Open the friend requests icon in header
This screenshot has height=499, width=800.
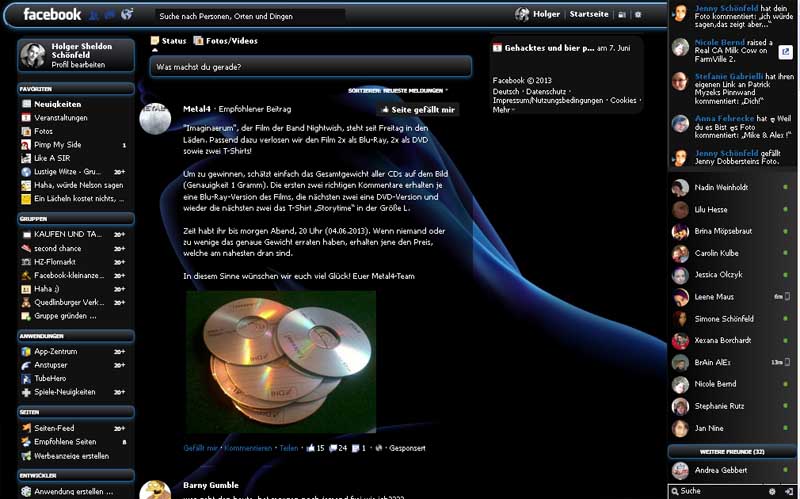[93, 15]
